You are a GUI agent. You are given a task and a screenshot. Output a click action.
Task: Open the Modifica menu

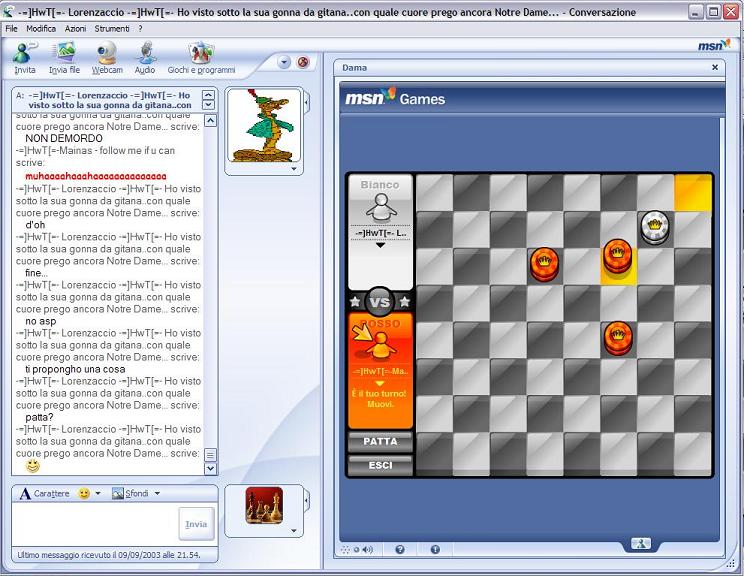tap(41, 28)
